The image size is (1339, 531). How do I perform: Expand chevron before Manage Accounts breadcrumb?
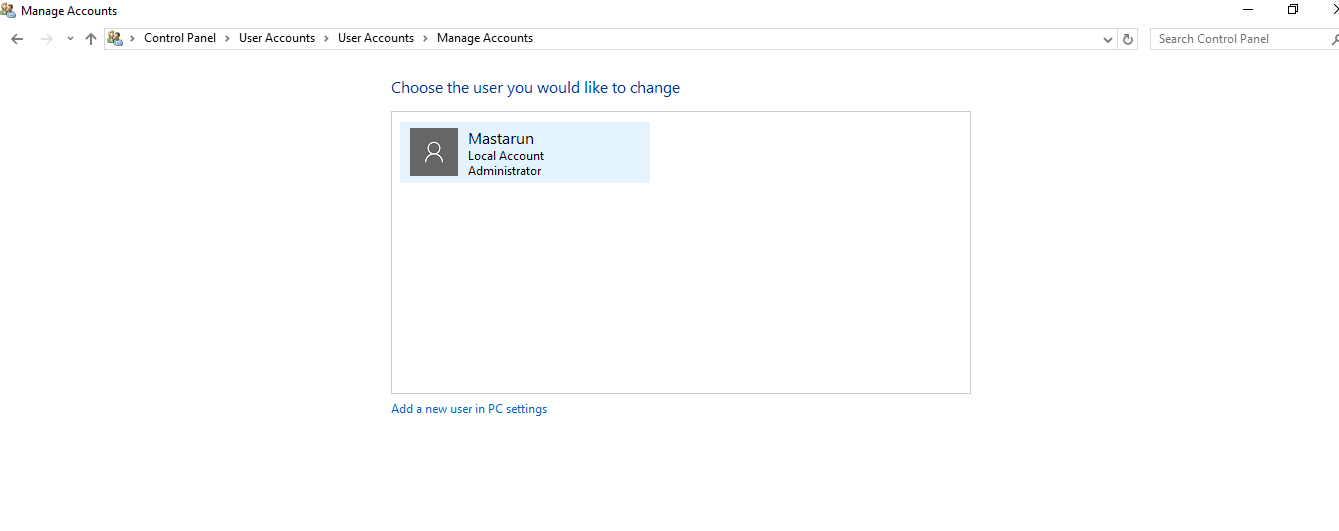(x=426, y=38)
